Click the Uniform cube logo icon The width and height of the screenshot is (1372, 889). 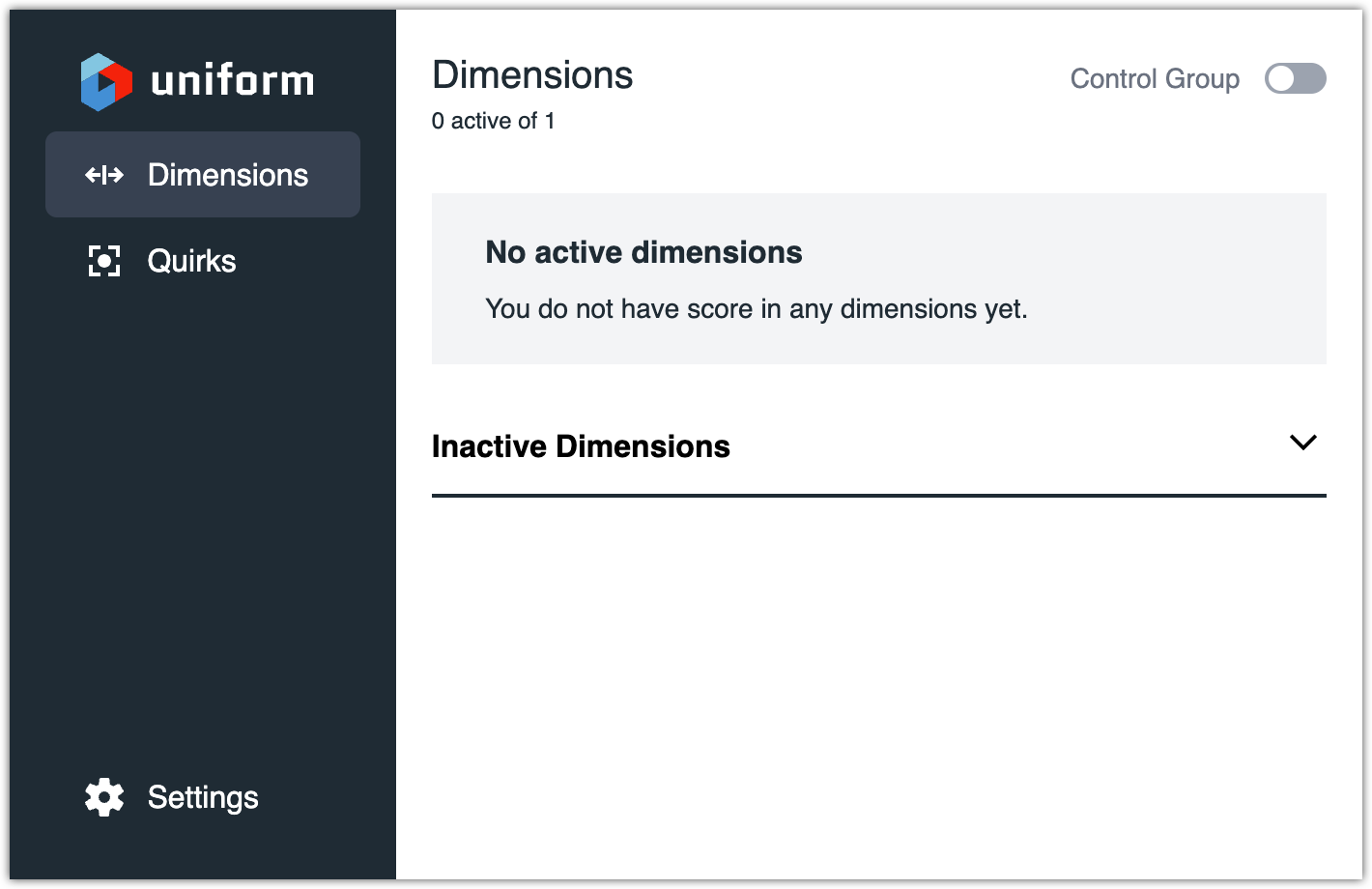click(x=106, y=82)
